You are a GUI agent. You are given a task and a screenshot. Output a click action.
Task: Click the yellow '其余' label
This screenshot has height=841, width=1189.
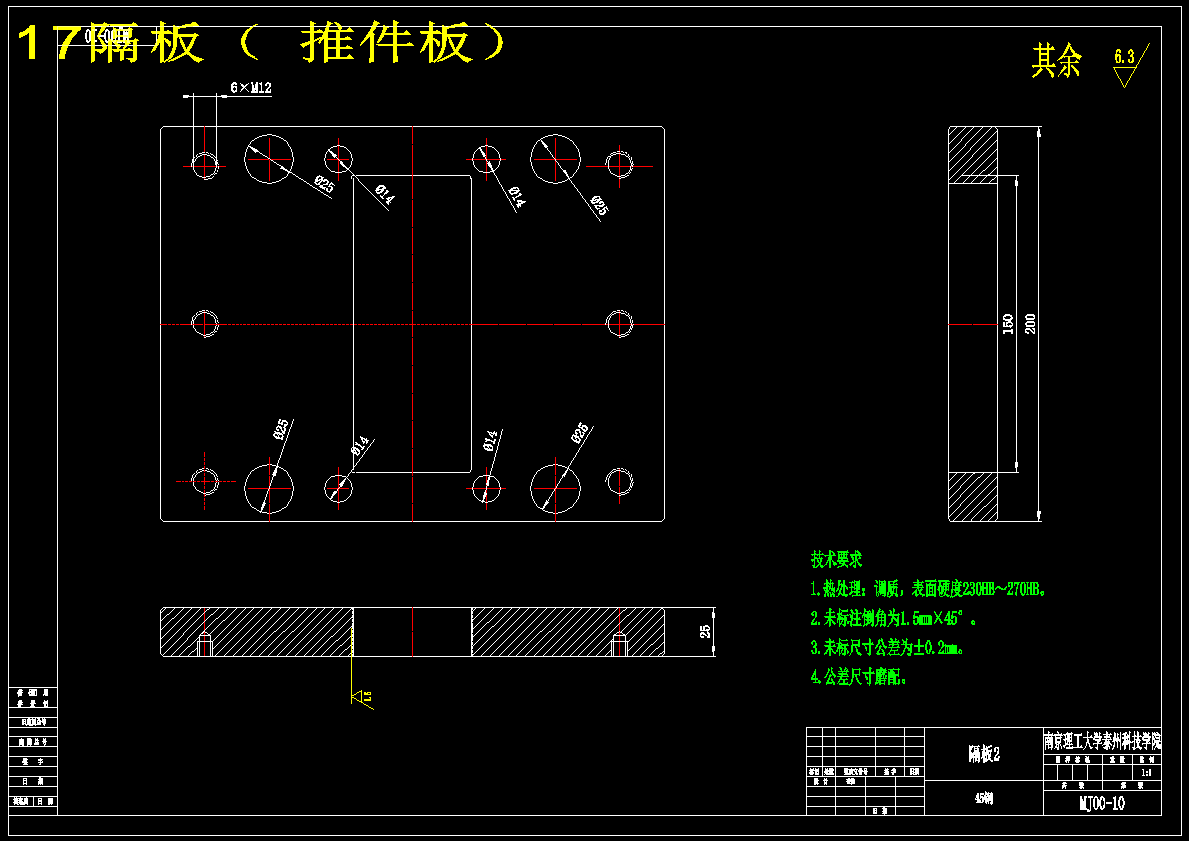tap(1056, 61)
